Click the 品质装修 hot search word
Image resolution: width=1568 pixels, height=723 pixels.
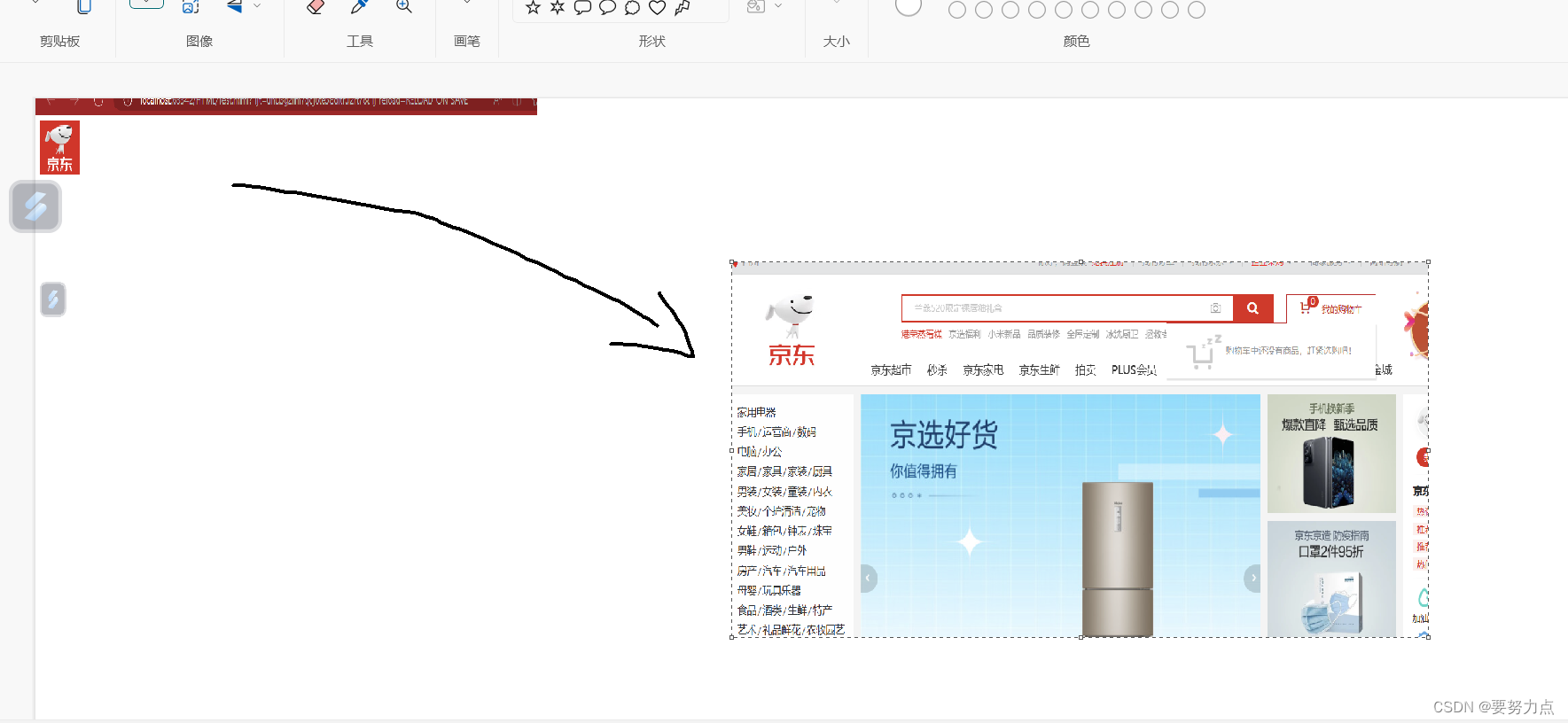pyautogui.click(x=1043, y=334)
